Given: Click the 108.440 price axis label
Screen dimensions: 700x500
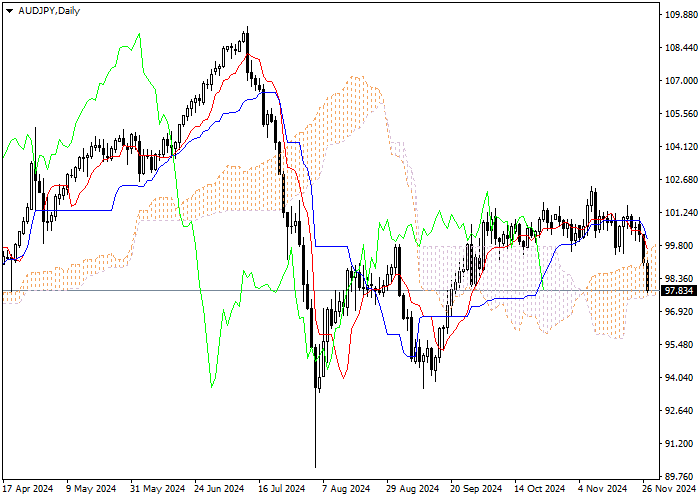Looking at the screenshot, I should (x=681, y=48).
